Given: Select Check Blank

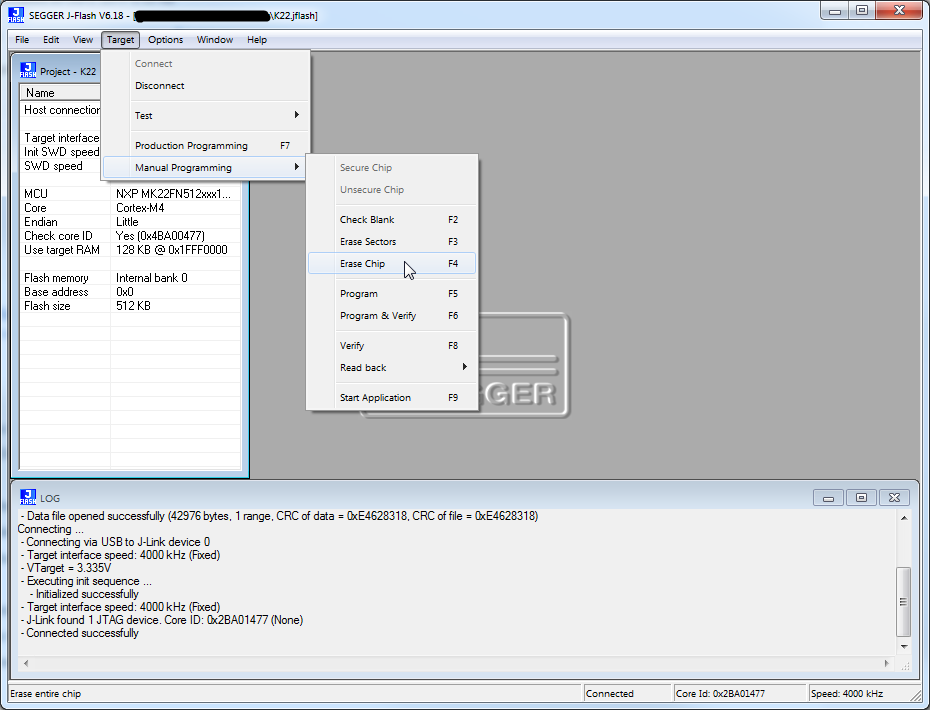Looking at the screenshot, I should tap(392, 219).
